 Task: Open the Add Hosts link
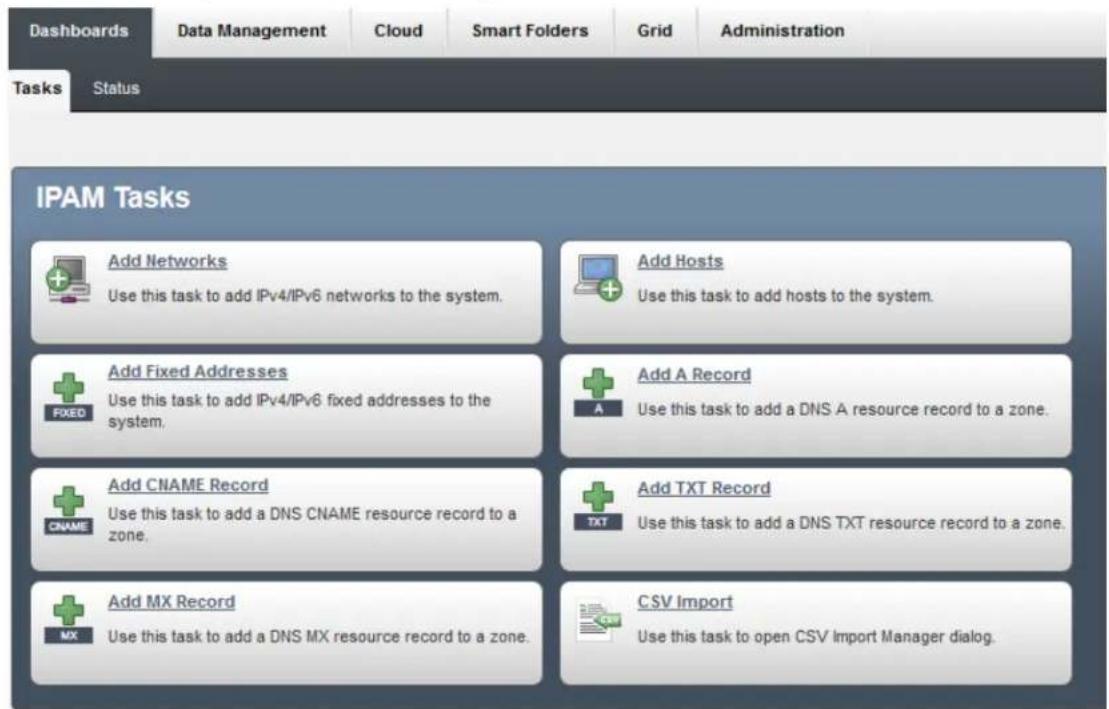(680, 261)
